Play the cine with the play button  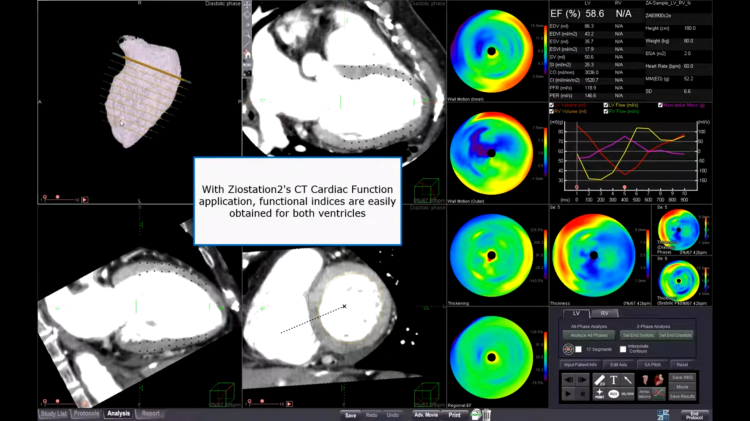(x=568, y=394)
